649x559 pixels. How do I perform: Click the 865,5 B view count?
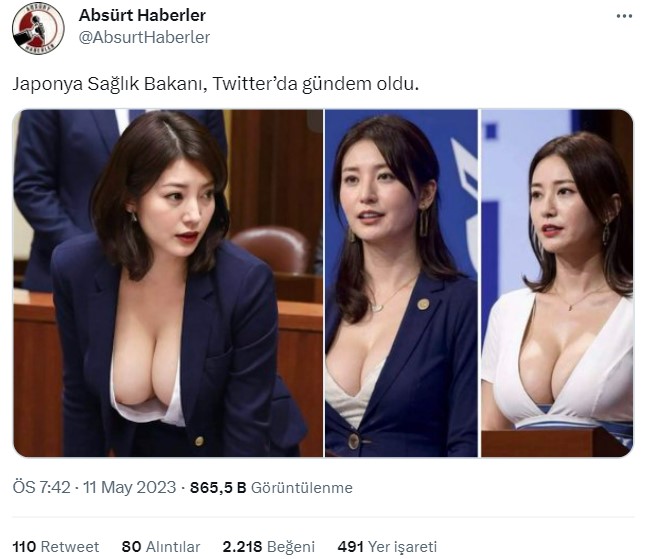pyautogui.click(x=218, y=487)
